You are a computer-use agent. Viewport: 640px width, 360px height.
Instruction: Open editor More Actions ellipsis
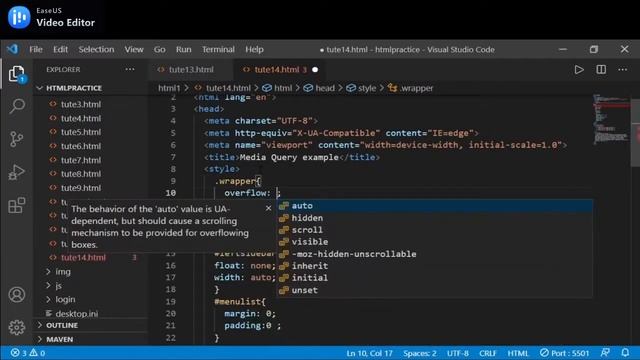tap(622, 70)
